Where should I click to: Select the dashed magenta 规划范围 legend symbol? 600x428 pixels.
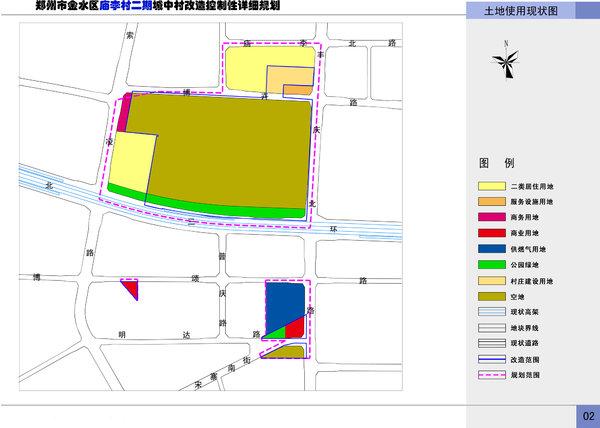pos(492,374)
